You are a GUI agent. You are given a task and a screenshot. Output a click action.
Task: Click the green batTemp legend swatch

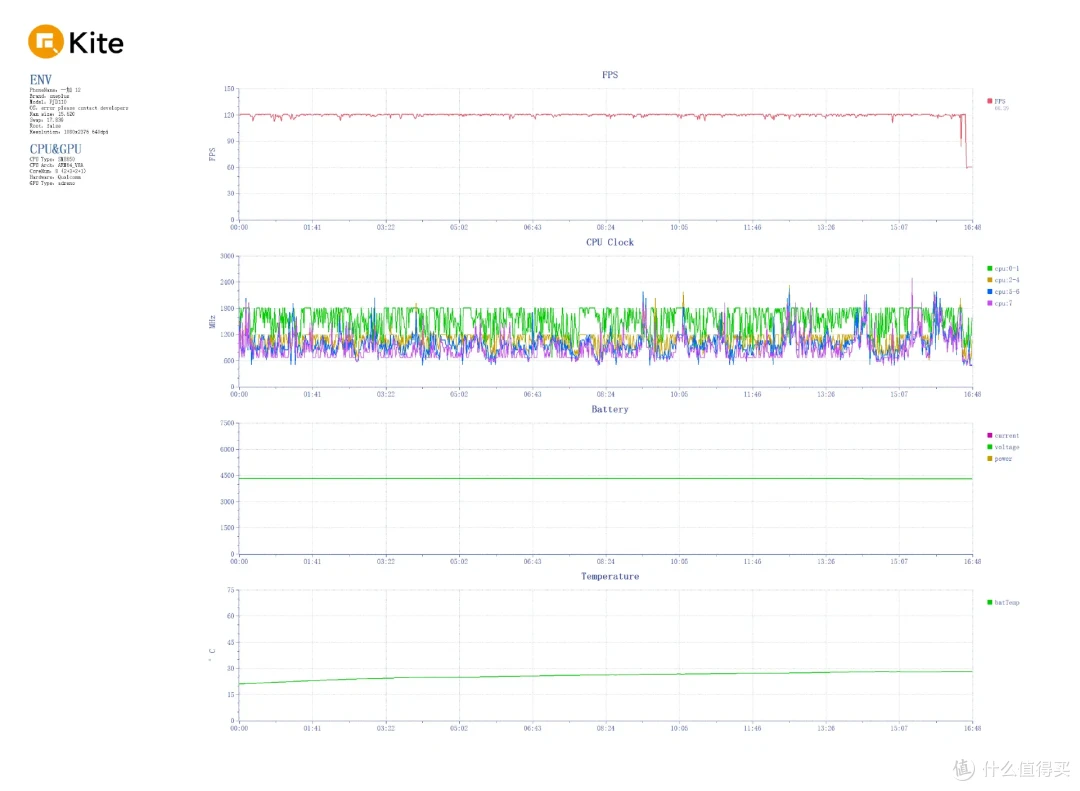(990, 602)
